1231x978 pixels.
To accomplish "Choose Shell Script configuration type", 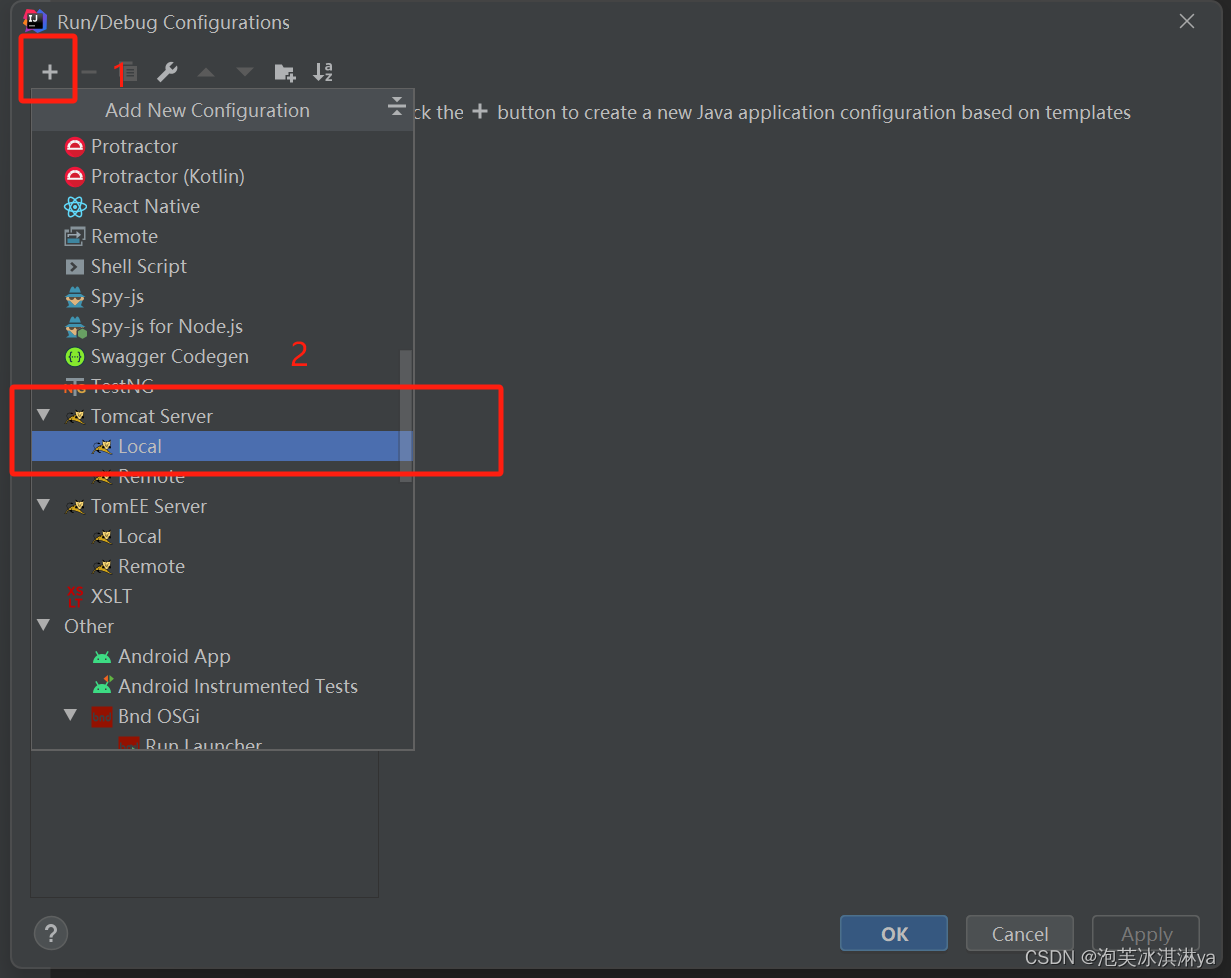I will (x=222, y=266).
